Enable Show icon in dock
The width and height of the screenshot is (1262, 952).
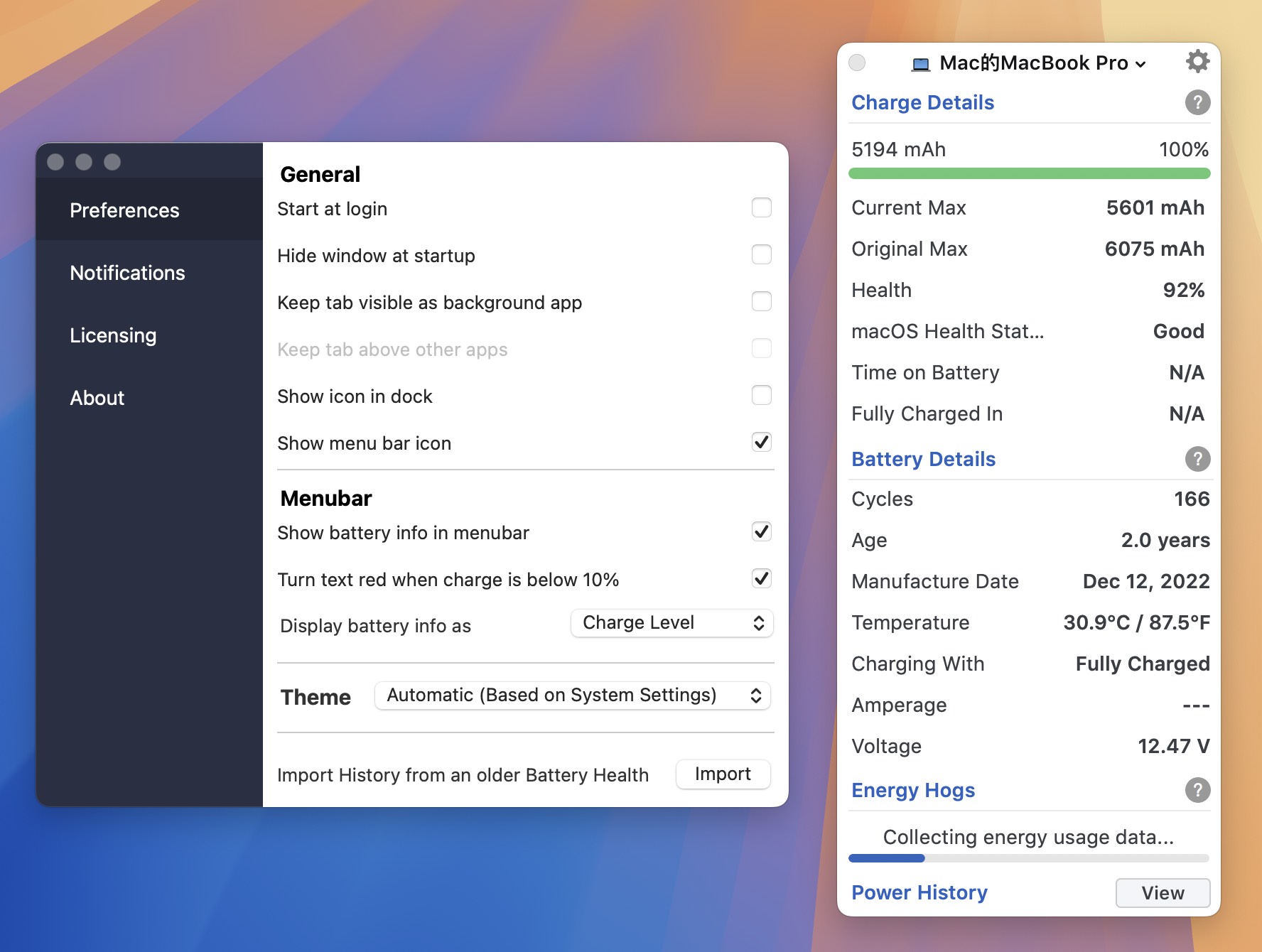(761, 396)
